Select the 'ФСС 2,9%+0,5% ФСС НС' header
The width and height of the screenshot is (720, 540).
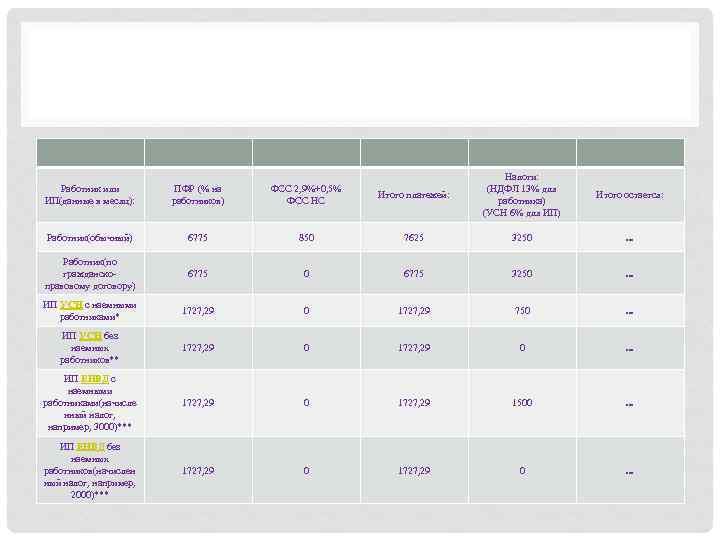[306, 195]
